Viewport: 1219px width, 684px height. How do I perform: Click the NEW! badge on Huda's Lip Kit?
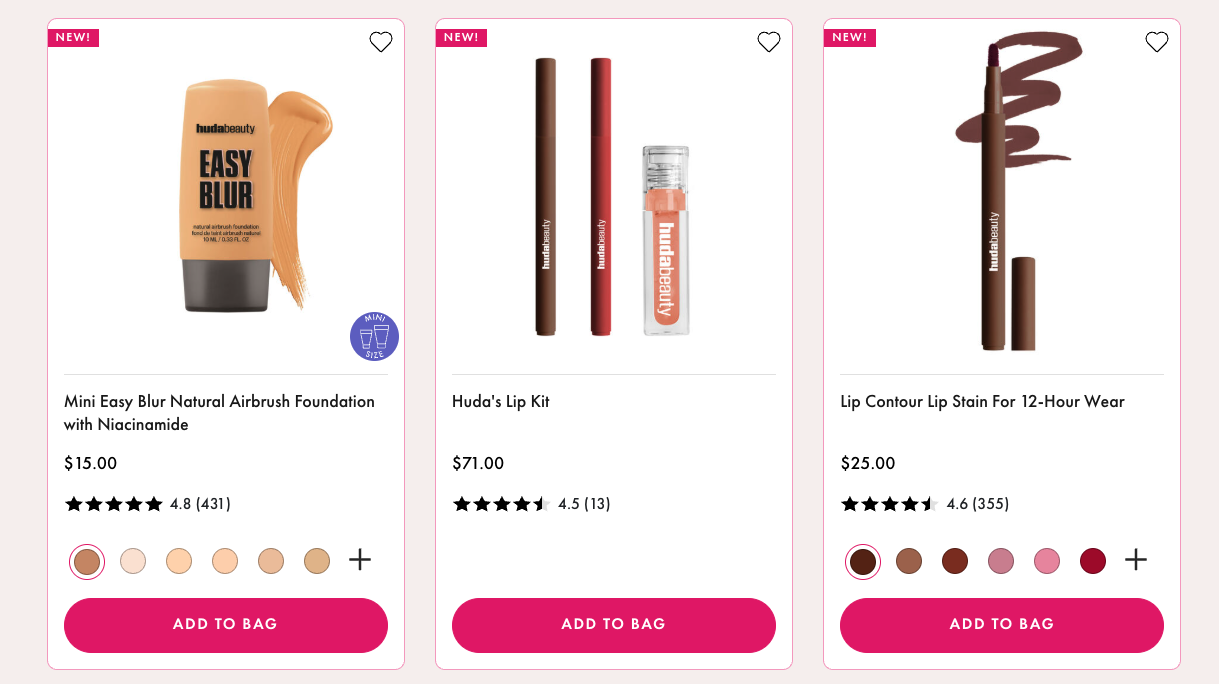pyautogui.click(x=461, y=38)
